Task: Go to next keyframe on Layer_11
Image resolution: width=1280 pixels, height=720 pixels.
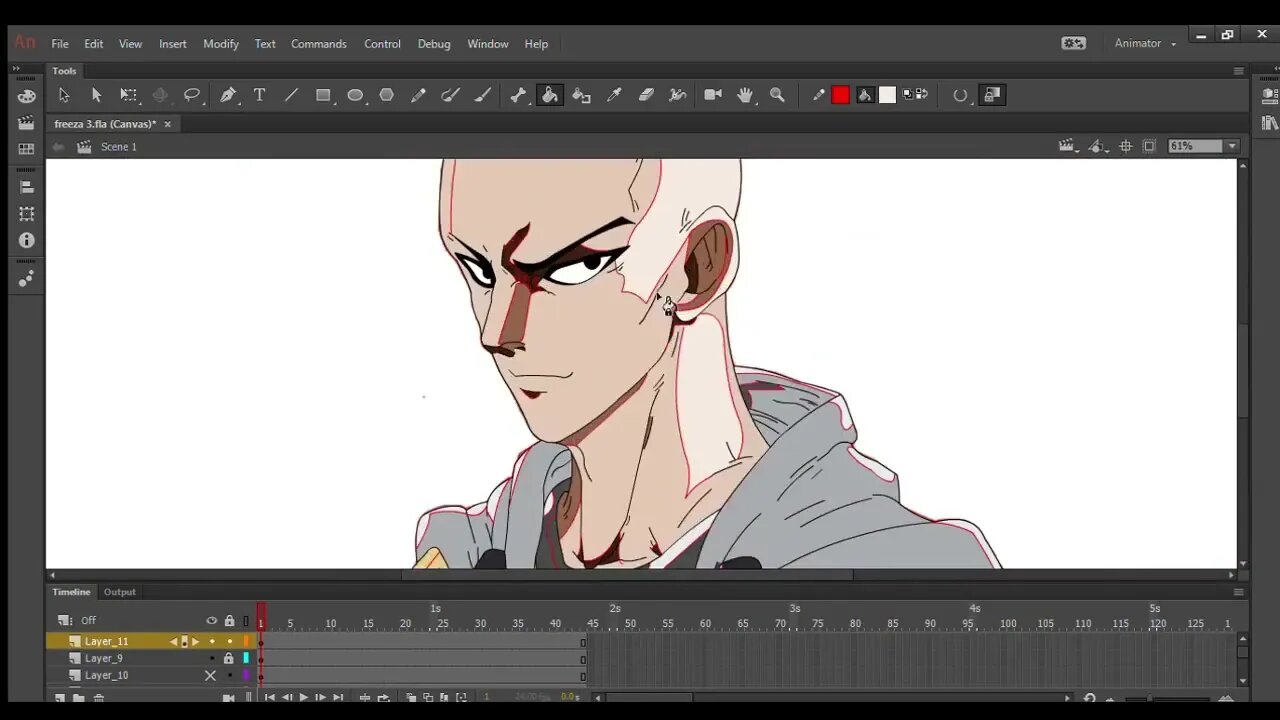Action: point(195,641)
